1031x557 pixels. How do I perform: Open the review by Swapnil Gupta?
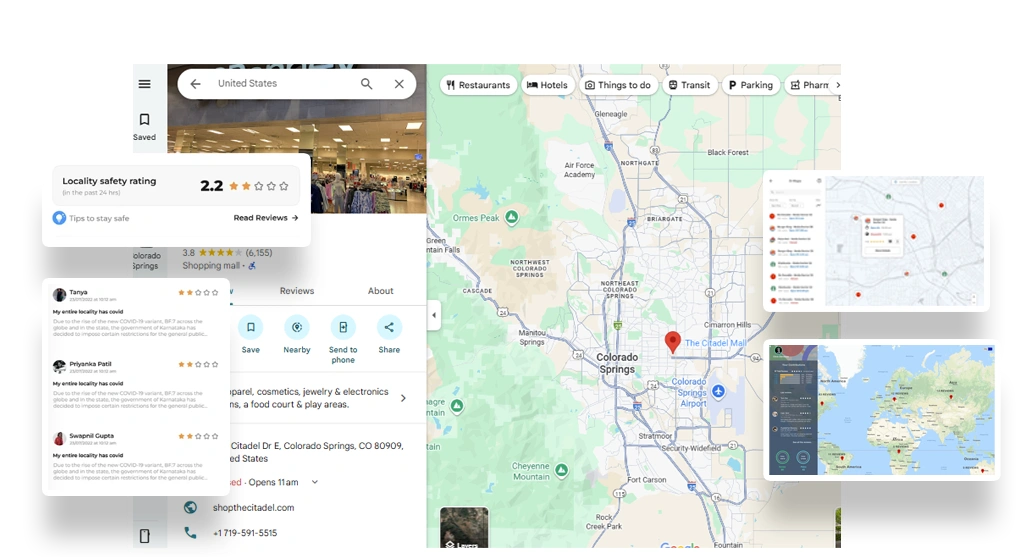click(x=135, y=458)
